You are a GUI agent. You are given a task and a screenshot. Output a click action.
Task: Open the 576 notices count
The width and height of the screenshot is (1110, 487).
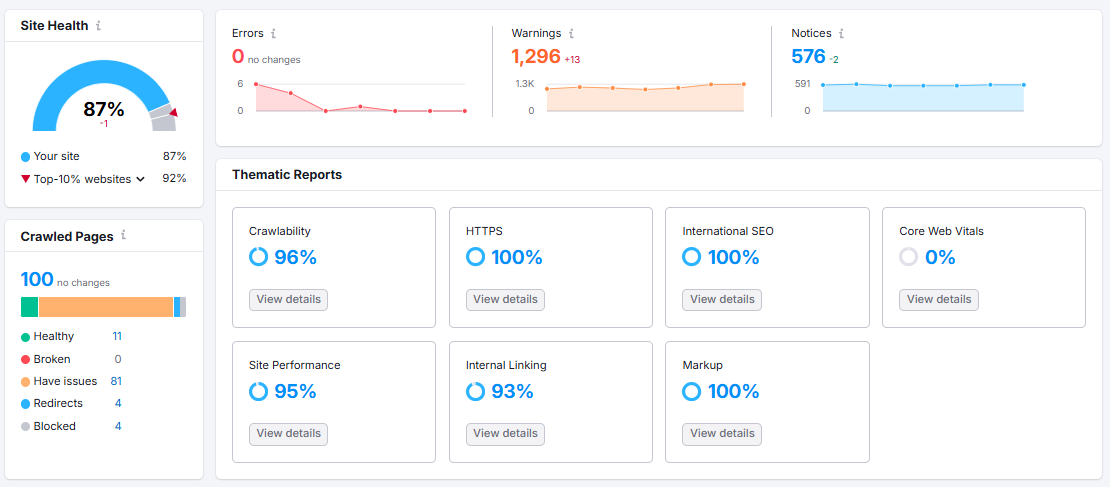pyautogui.click(x=808, y=57)
